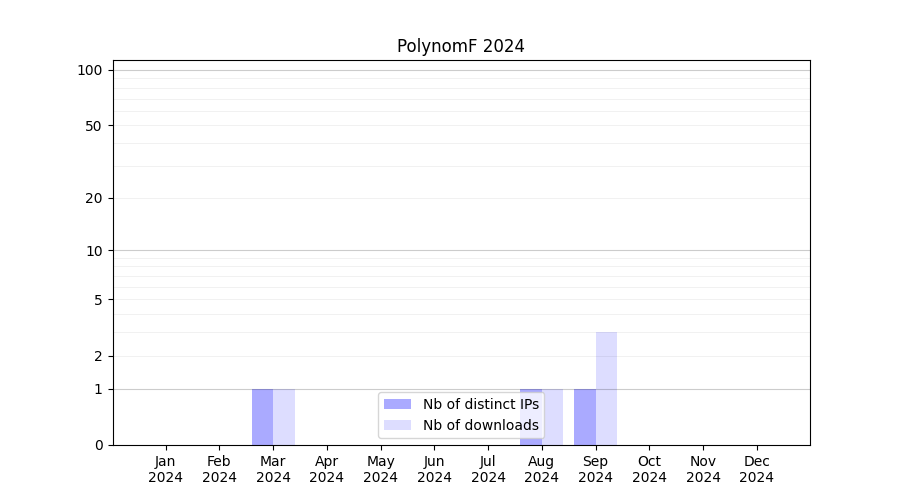Select the 0 tick label on y-axis
Image resolution: width=900 pixels, height=500 pixels.
click(x=98, y=445)
